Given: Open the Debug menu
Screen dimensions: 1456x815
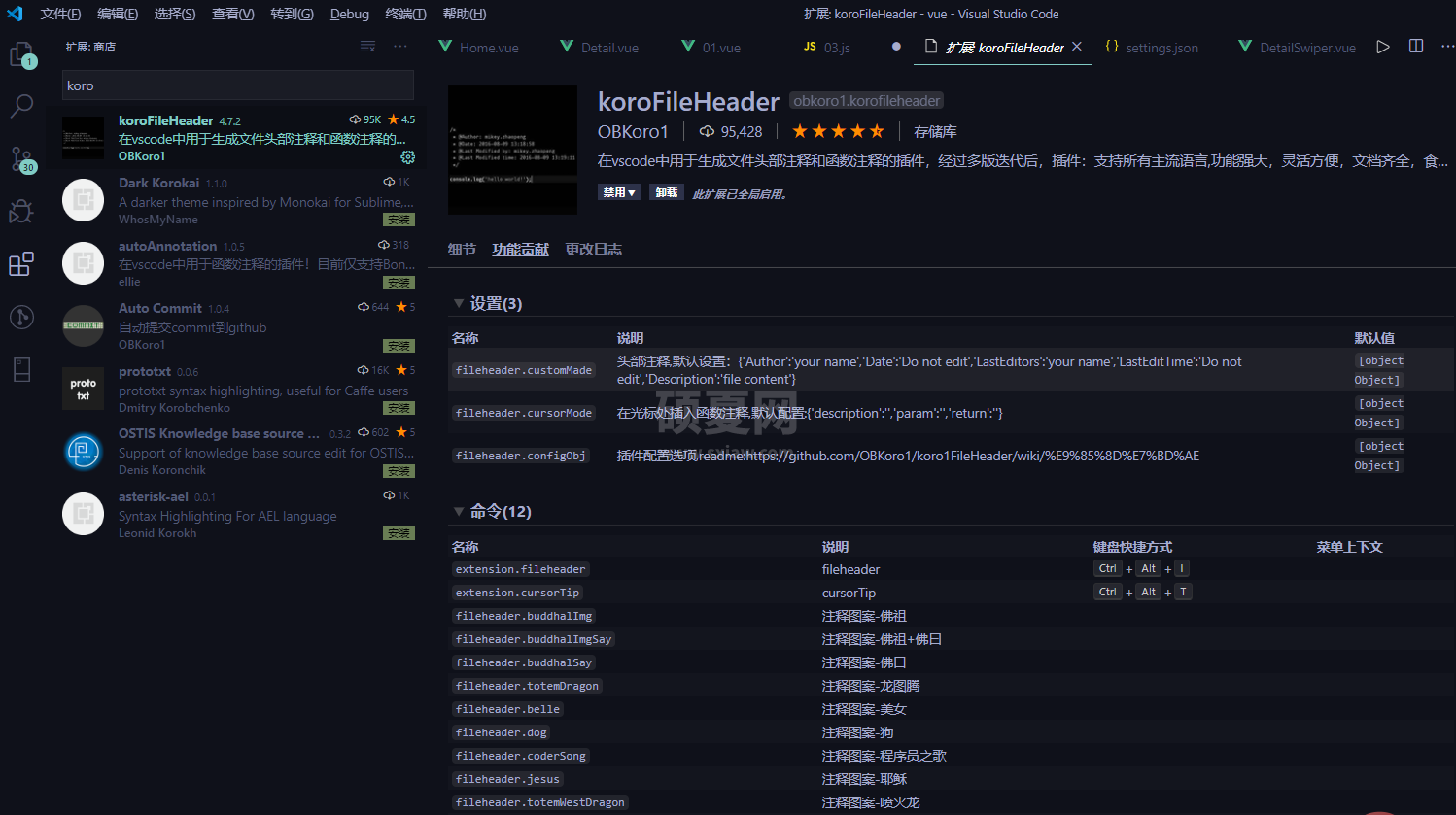Looking at the screenshot, I should tap(350, 14).
